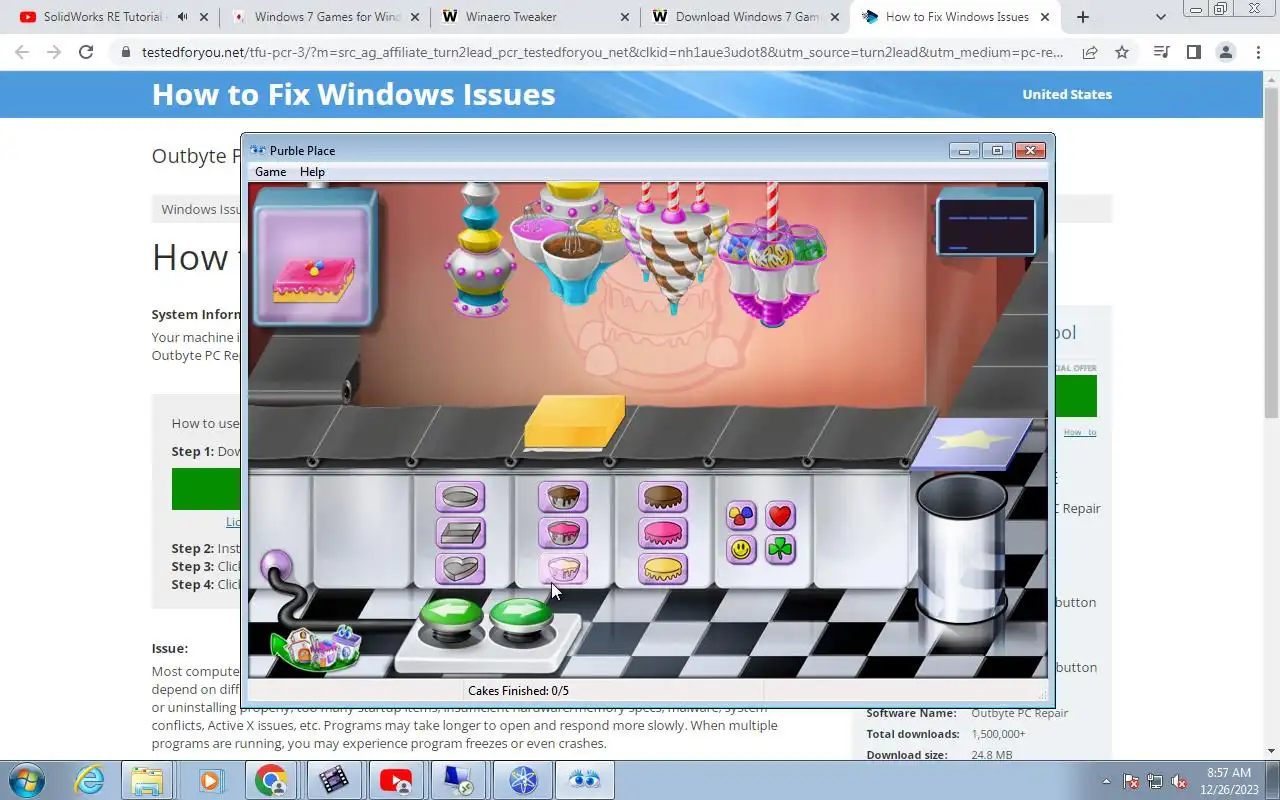
Task: Open a new browser tab
Action: pyautogui.click(x=1082, y=17)
